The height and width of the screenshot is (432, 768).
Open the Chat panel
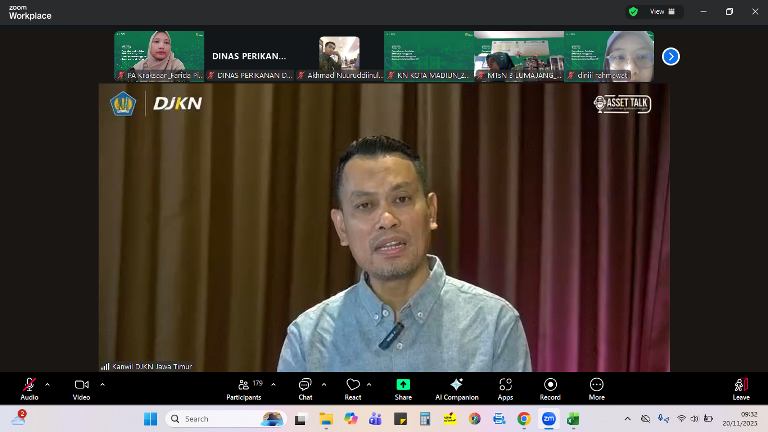point(305,386)
